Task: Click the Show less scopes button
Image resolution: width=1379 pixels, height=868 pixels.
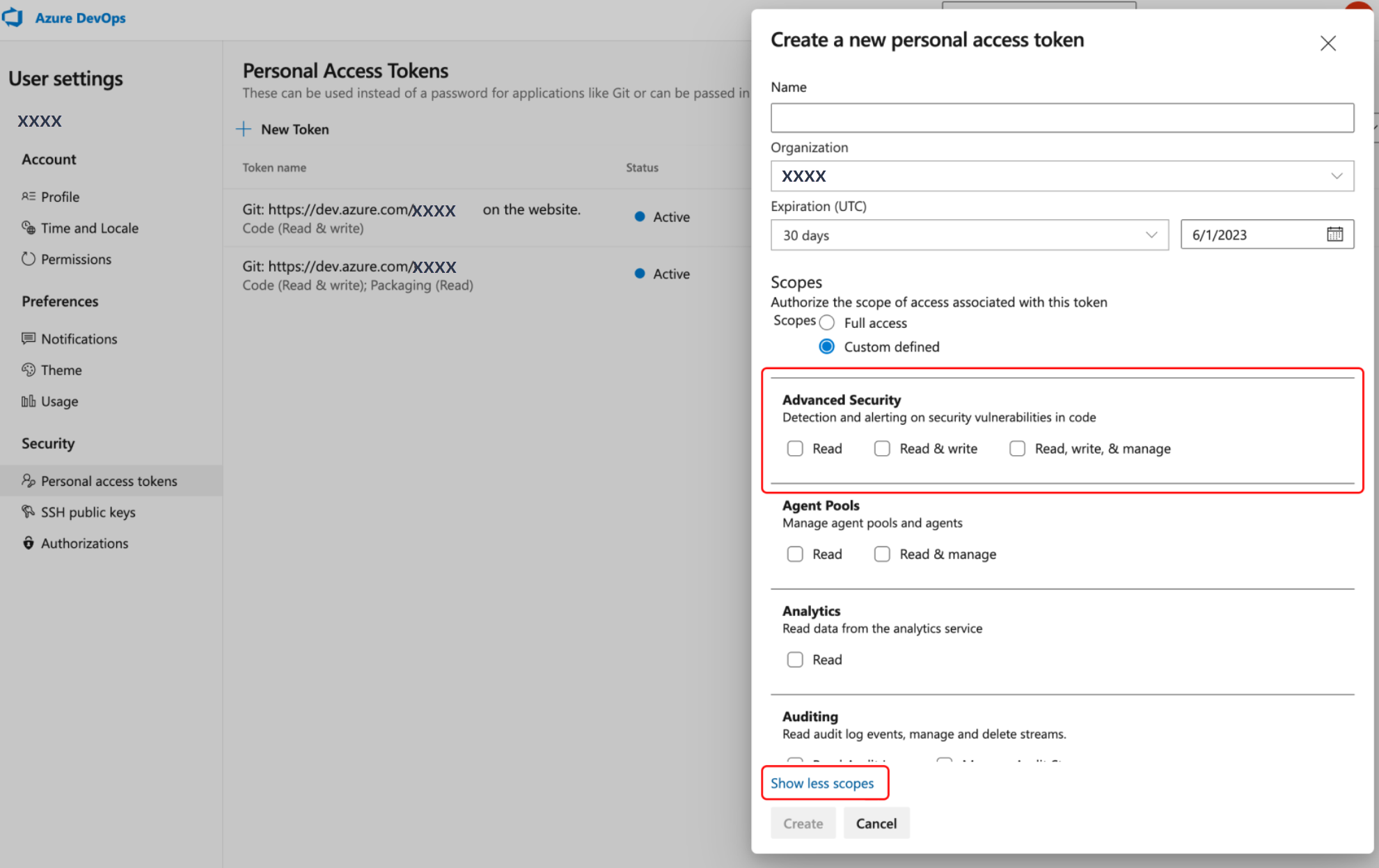Action: coord(821,783)
